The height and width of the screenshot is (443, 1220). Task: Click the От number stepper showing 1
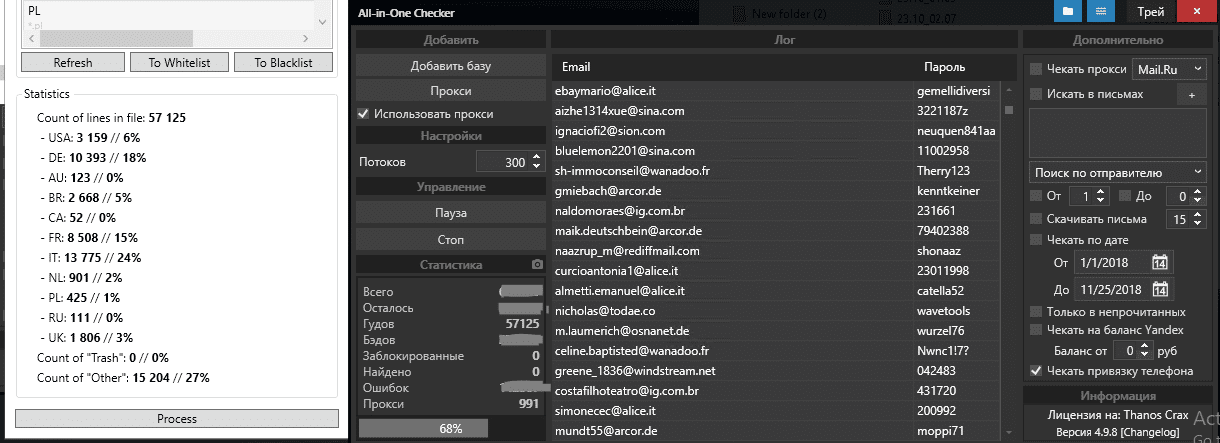[1089, 196]
